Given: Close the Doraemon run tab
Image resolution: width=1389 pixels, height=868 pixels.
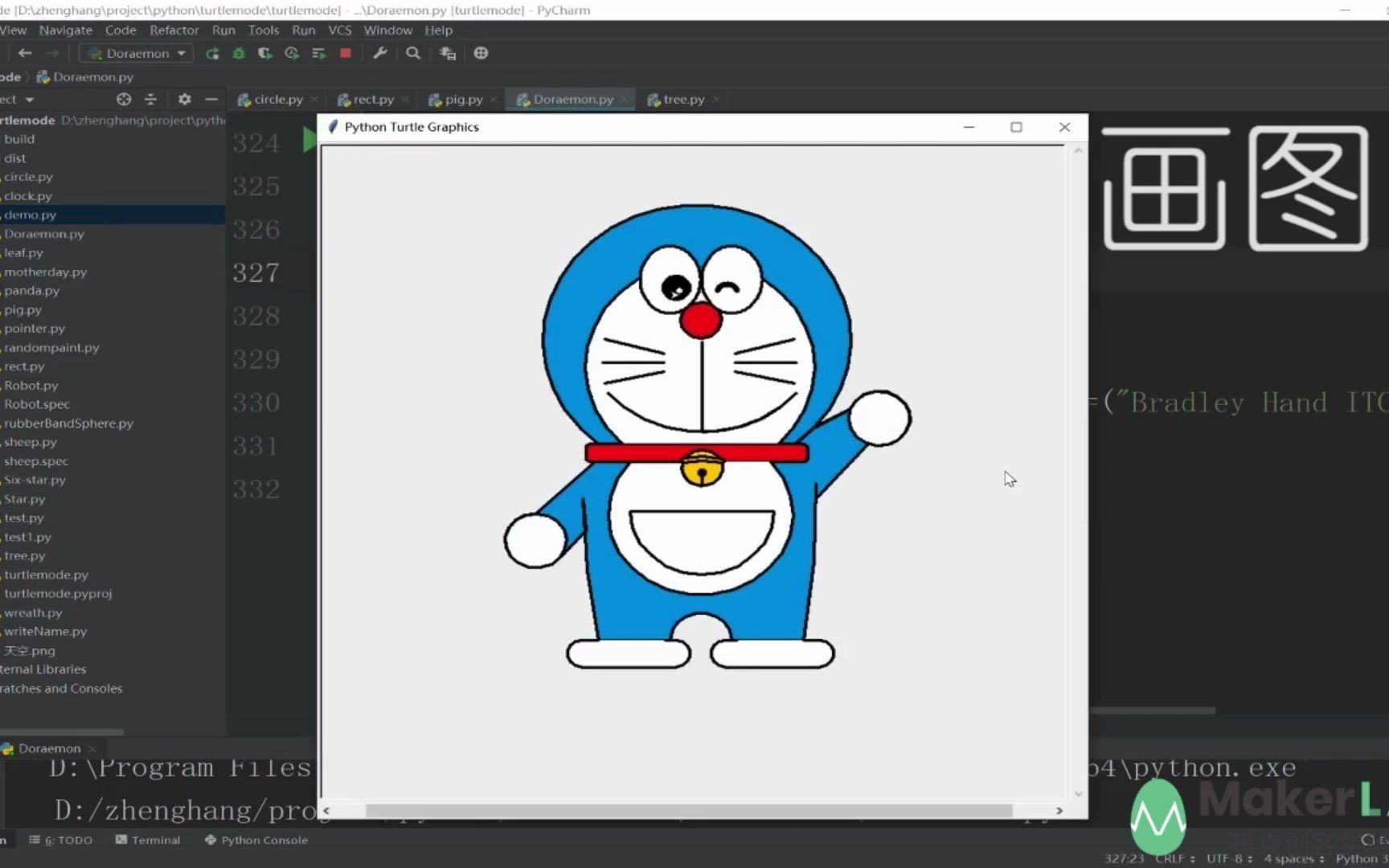Looking at the screenshot, I should [x=92, y=748].
